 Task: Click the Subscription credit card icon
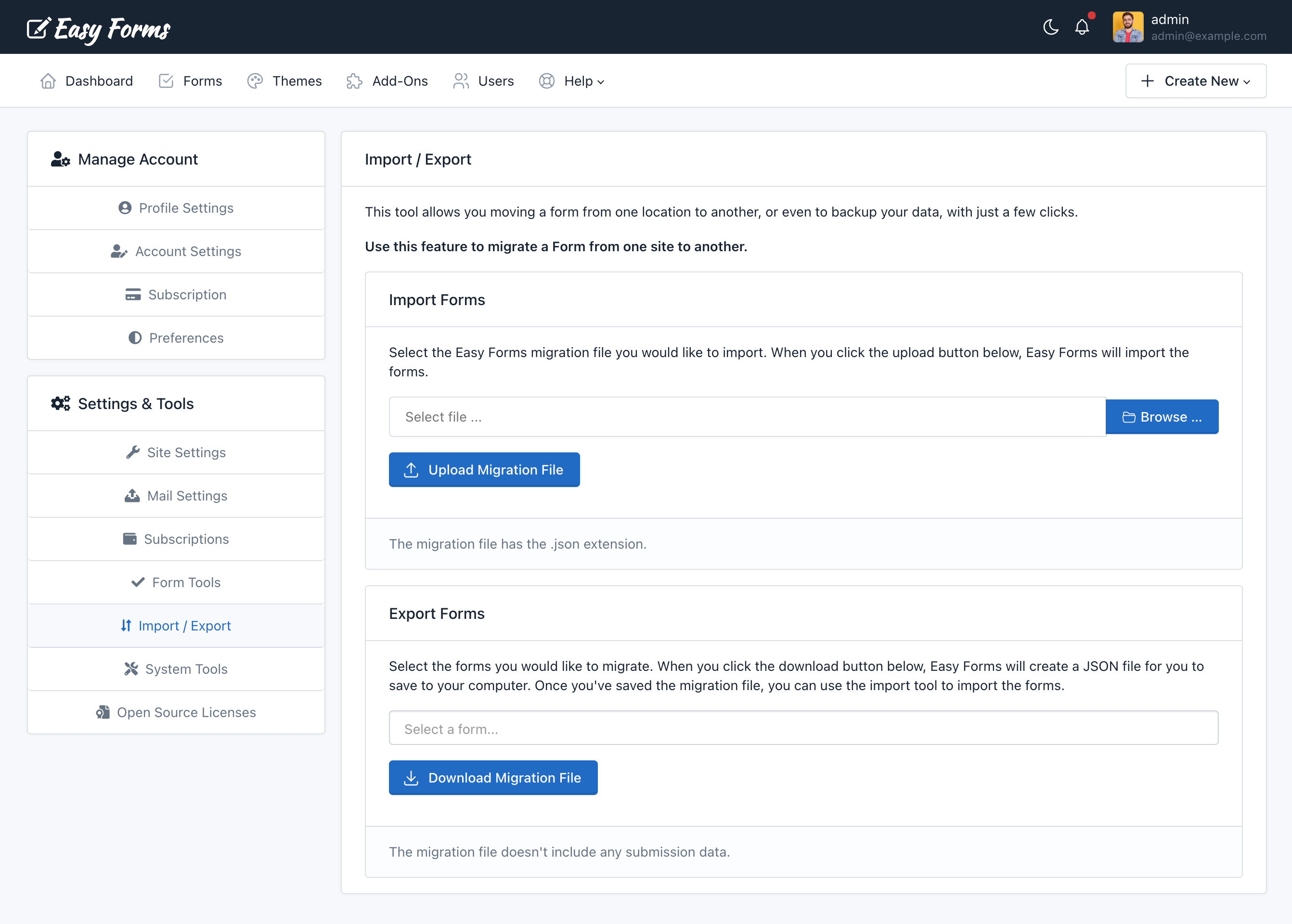(x=133, y=295)
